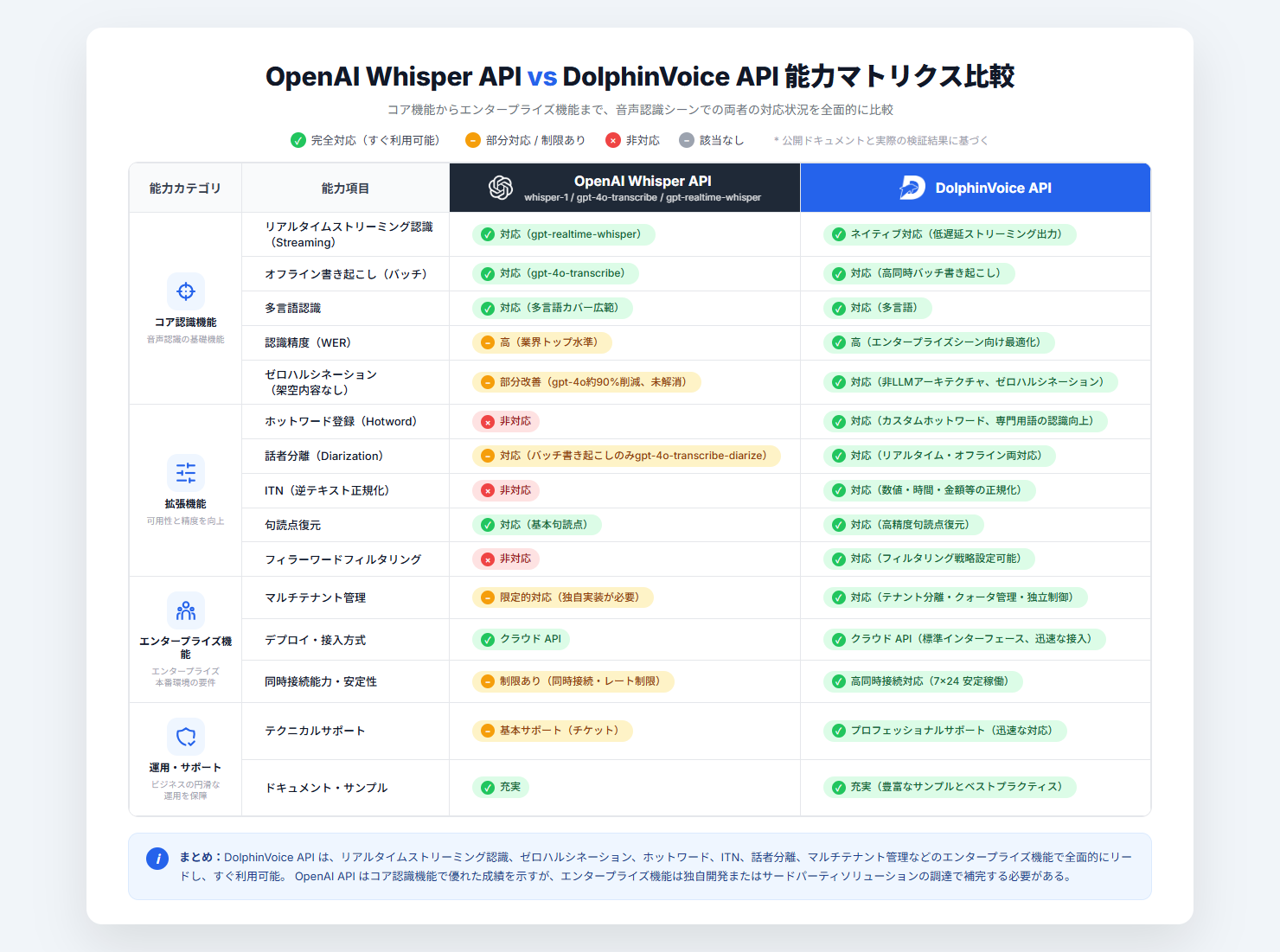The width and height of the screenshot is (1280, 952).
Task: Click the 対応 (カスタムホットワード) badge
Action: [x=965, y=422]
